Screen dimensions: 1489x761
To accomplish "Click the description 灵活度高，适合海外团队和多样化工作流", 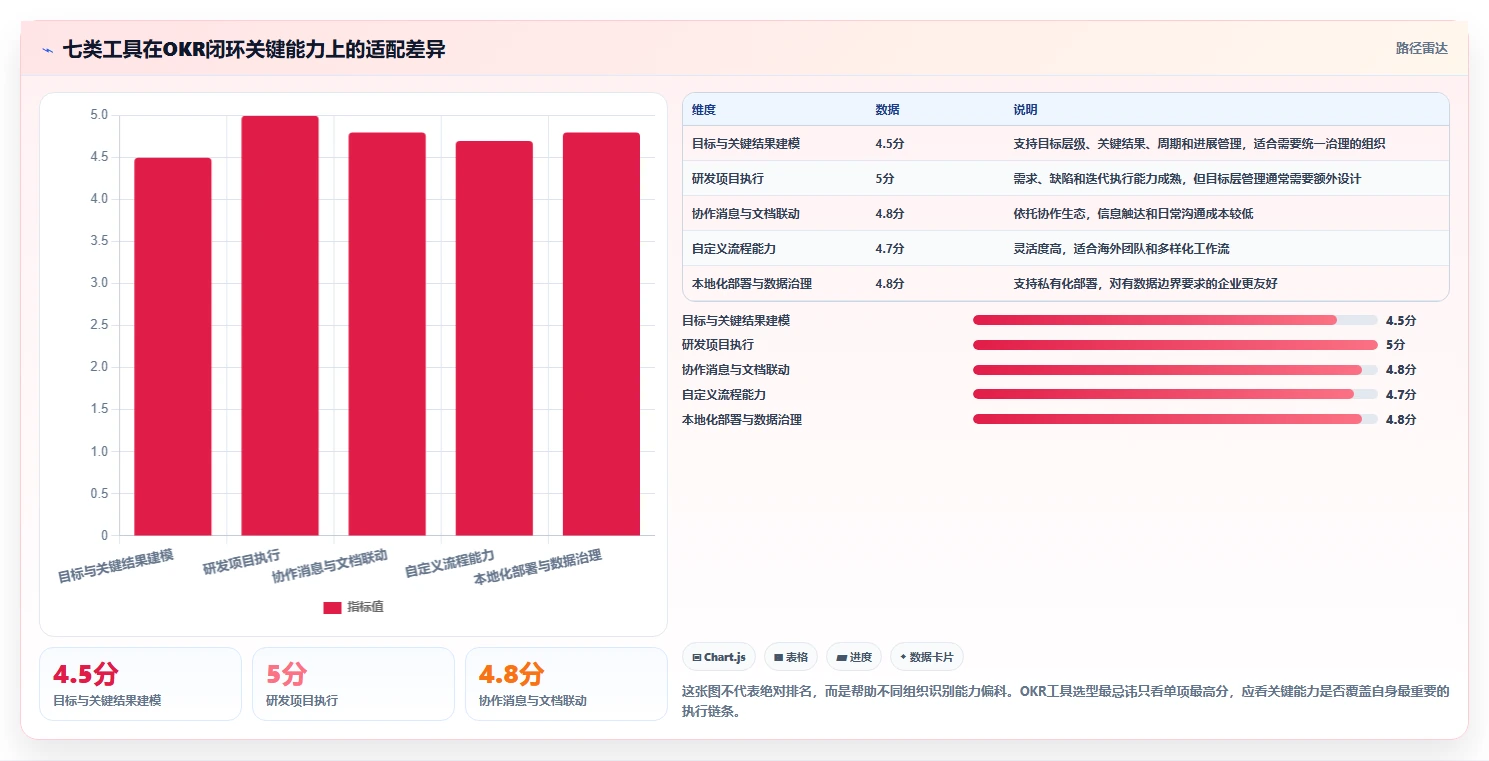I will click(1121, 249).
